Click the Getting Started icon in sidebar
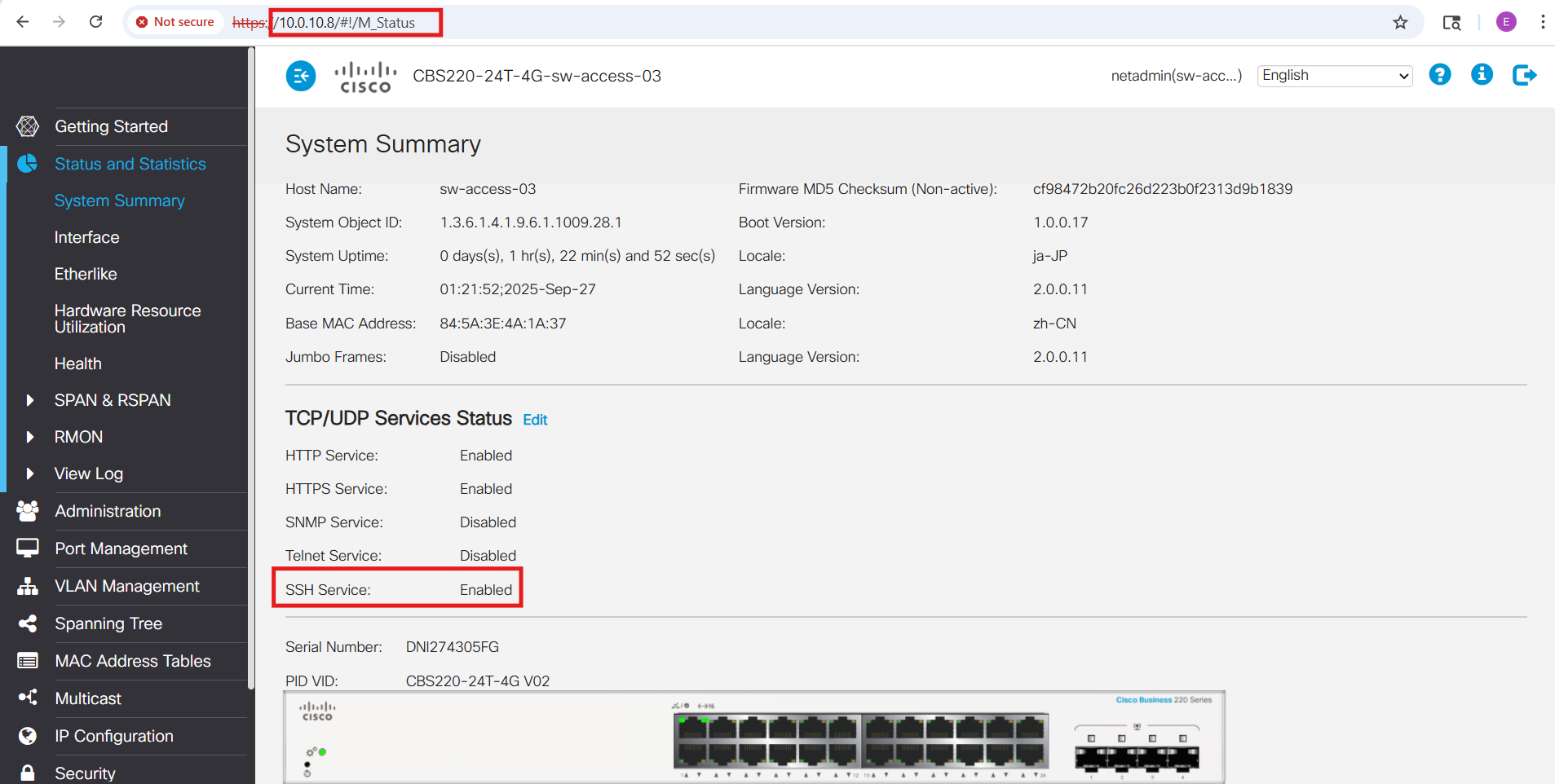Image resolution: width=1555 pixels, height=784 pixels. [x=28, y=126]
